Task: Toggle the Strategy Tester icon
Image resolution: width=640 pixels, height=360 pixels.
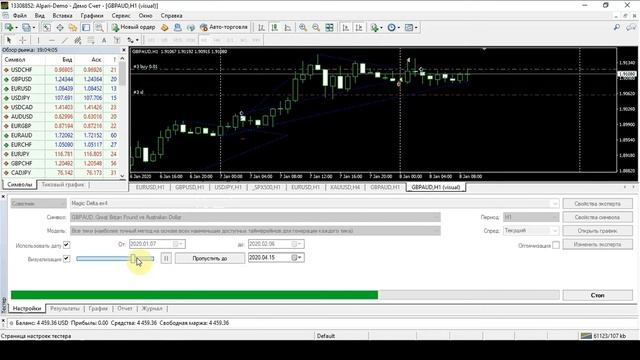Action: (99, 27)
